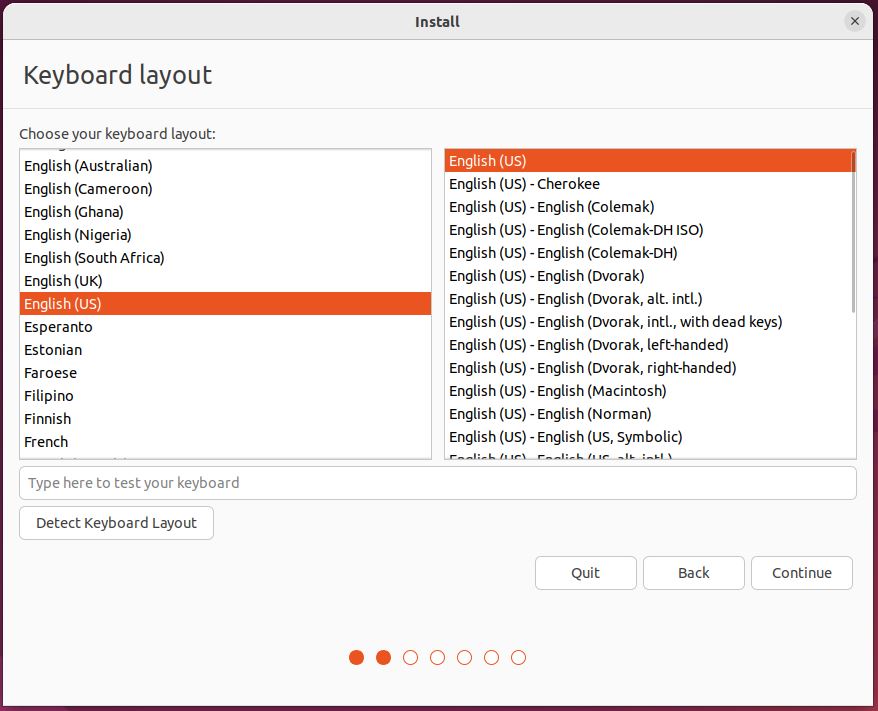Select English (Australian) keyboard layout

pos(88,166)
